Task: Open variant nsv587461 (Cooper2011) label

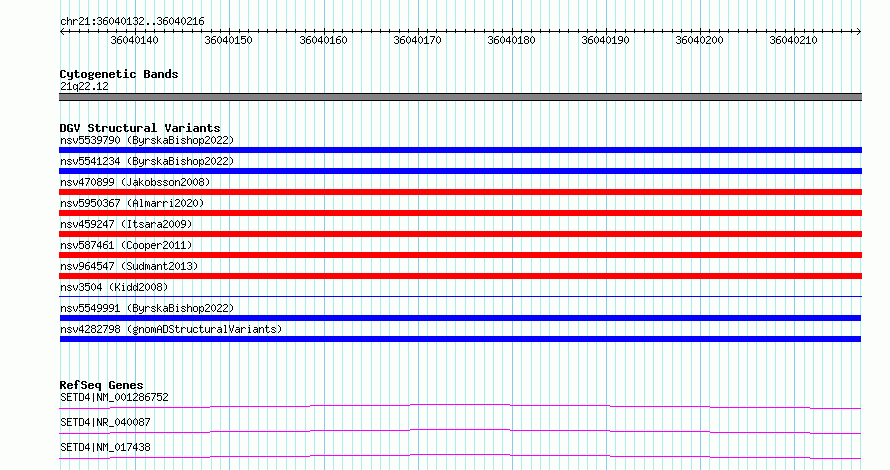Action: 126,245
